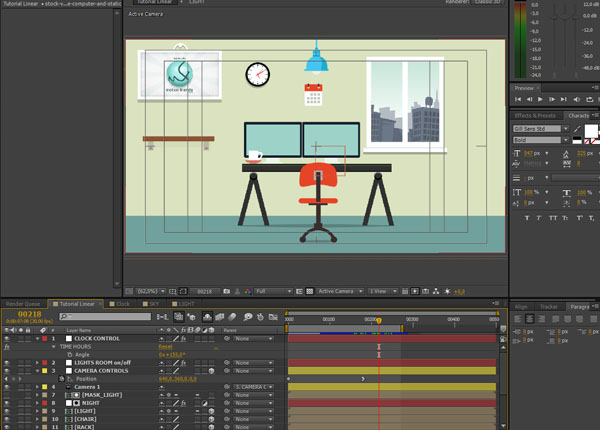The image size is (600, 430).
Task: Hide the [CHAIR] layer
Action: (x=7, y=419)
